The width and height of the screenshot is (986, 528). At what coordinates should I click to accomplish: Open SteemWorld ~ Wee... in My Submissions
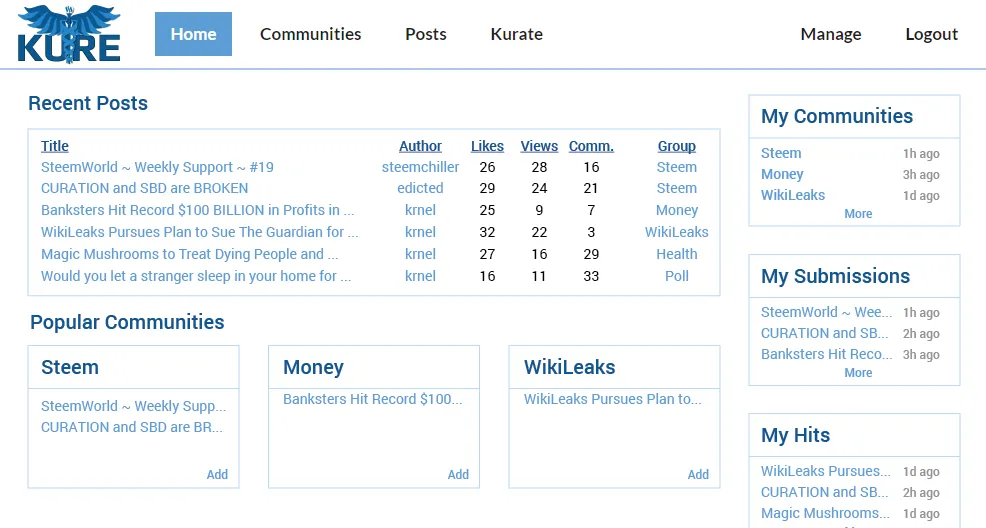point(826,312)
